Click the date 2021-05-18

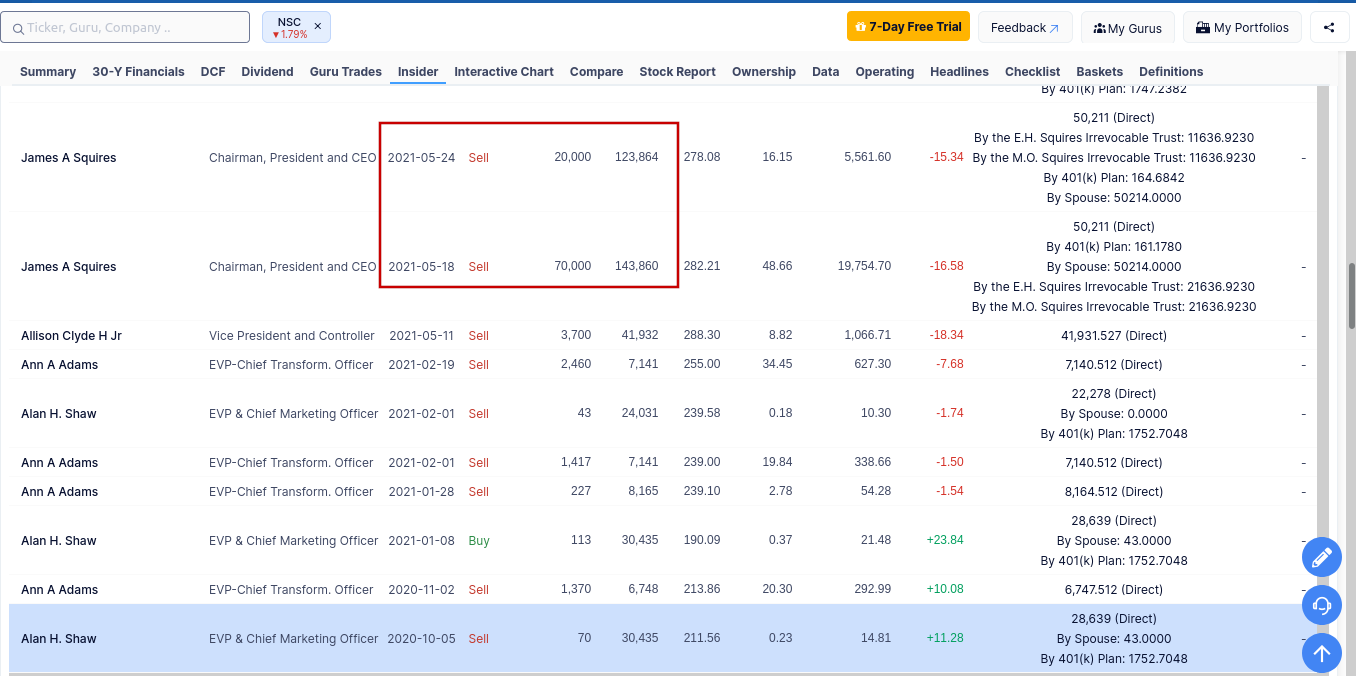pyautogui.click(x=421, y=267)
